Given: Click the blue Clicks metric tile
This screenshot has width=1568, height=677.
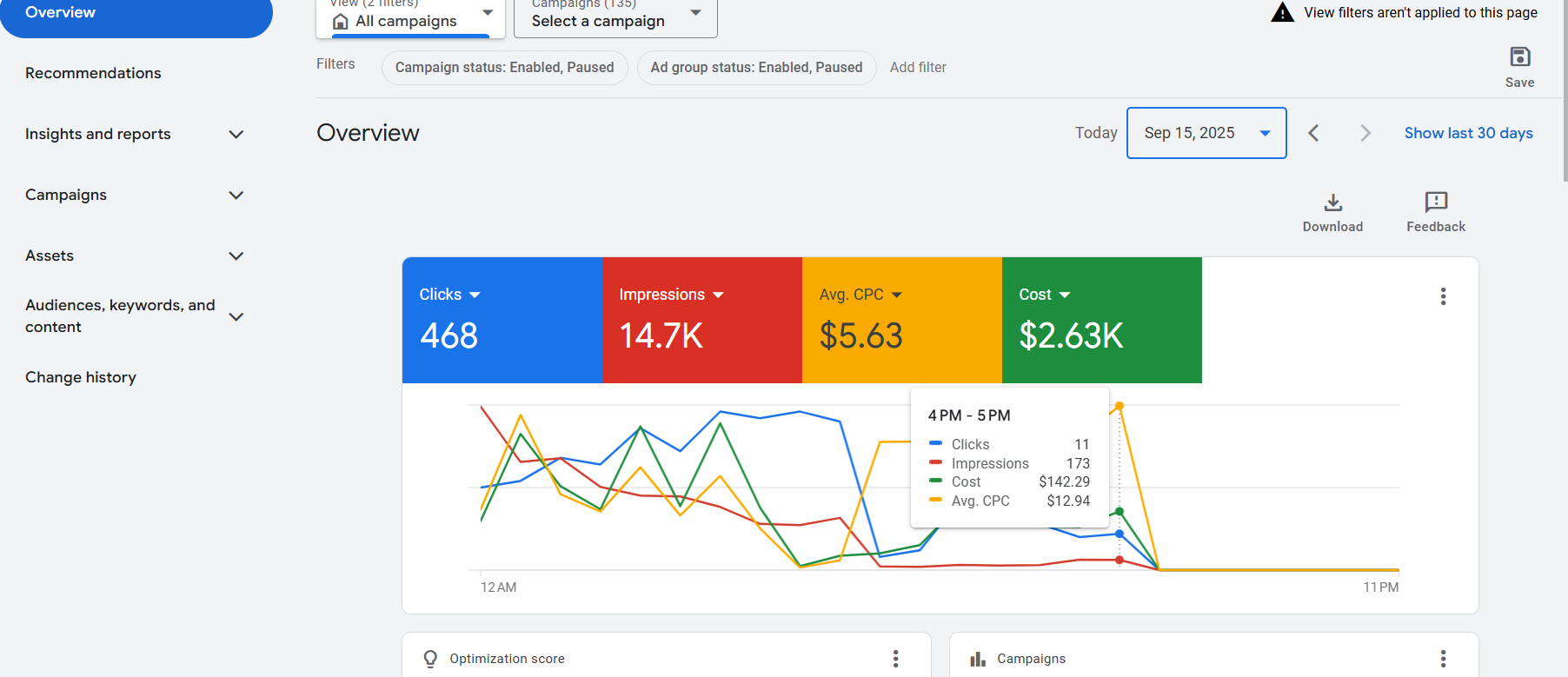Looking at the screenshot, I should 502,320.
